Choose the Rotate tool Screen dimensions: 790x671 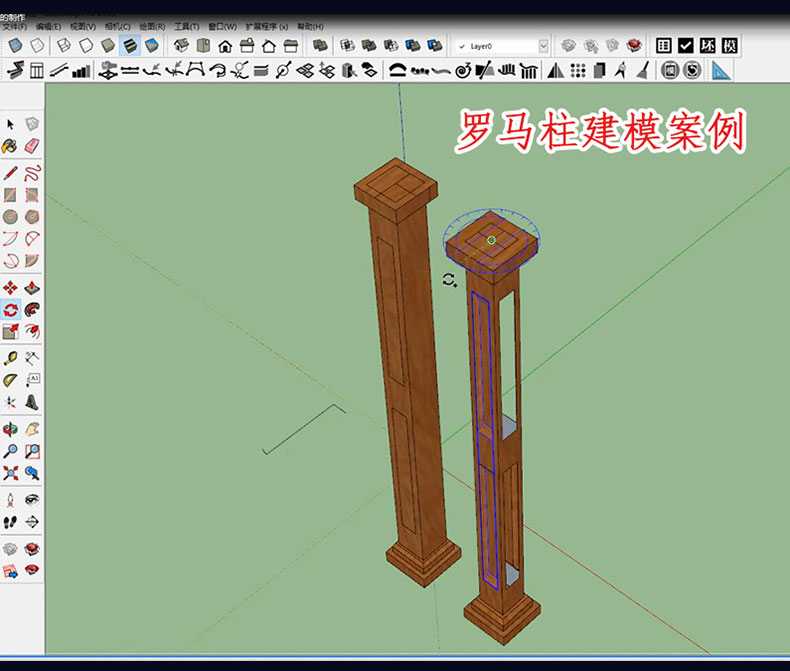(x=11, y=310)
